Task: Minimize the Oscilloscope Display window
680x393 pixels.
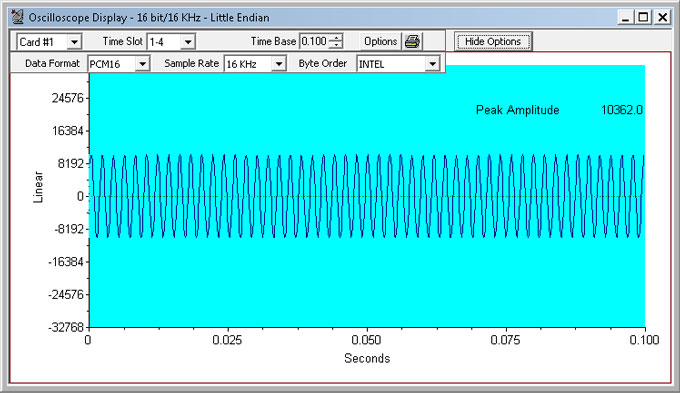Action: (625, 17)
